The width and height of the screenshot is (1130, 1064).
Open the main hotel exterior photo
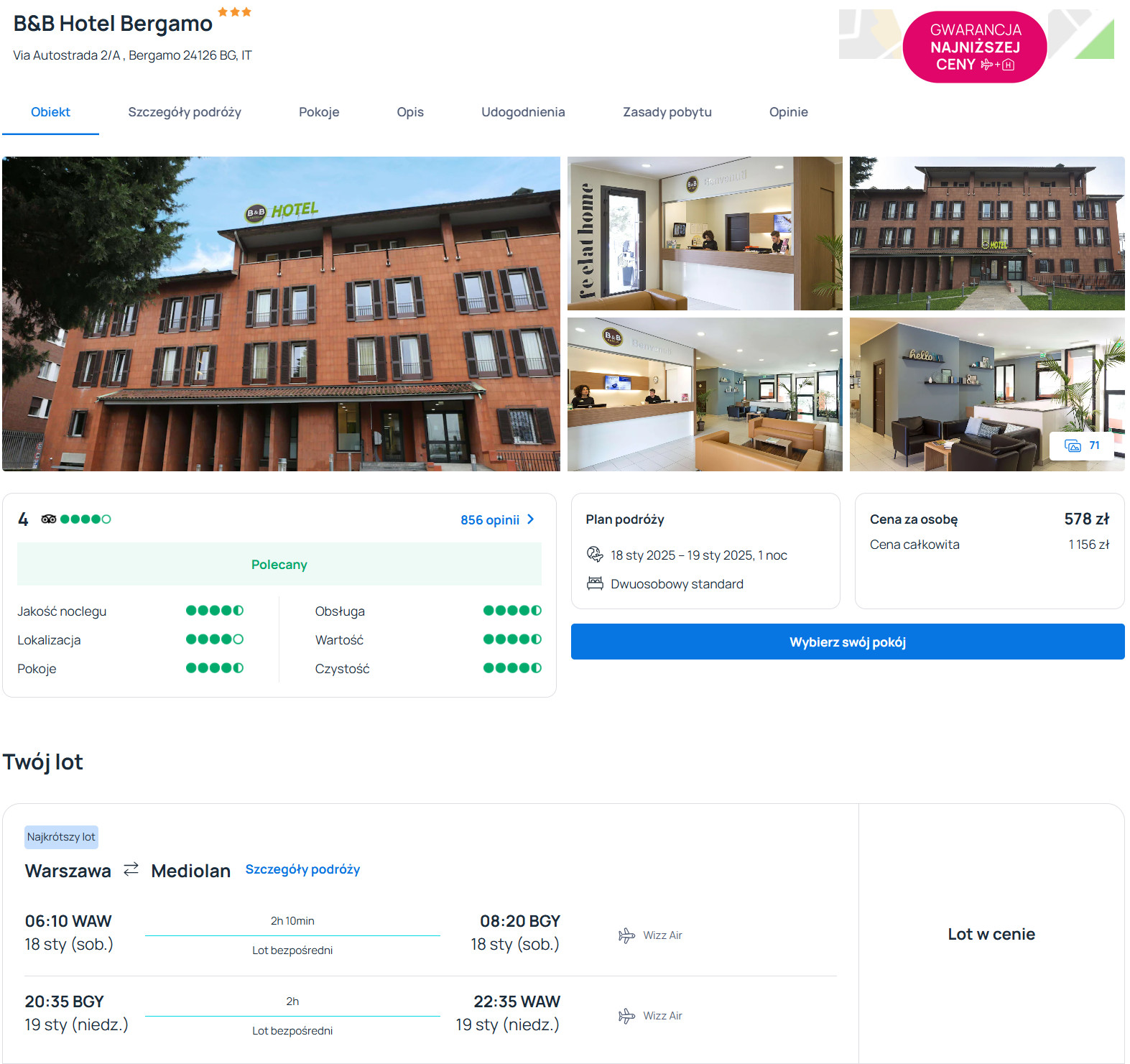(281, 314)
